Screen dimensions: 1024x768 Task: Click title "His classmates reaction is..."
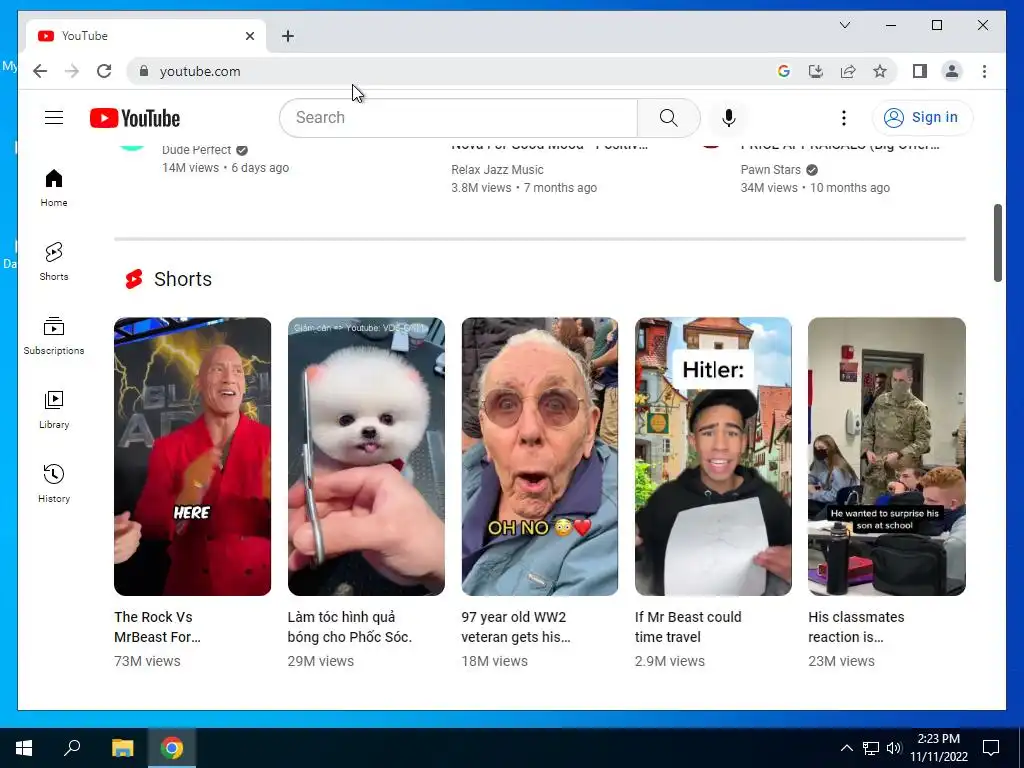[x=856, y=627]
